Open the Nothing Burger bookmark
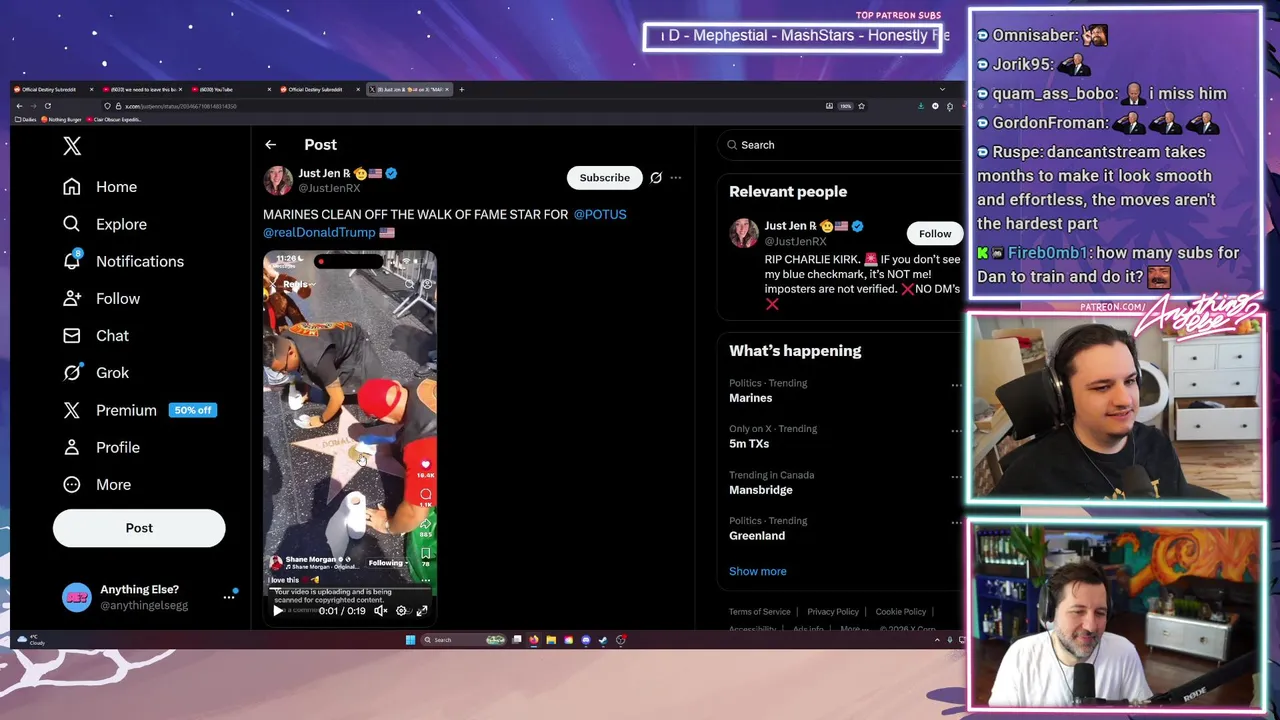 click(61, 119)
